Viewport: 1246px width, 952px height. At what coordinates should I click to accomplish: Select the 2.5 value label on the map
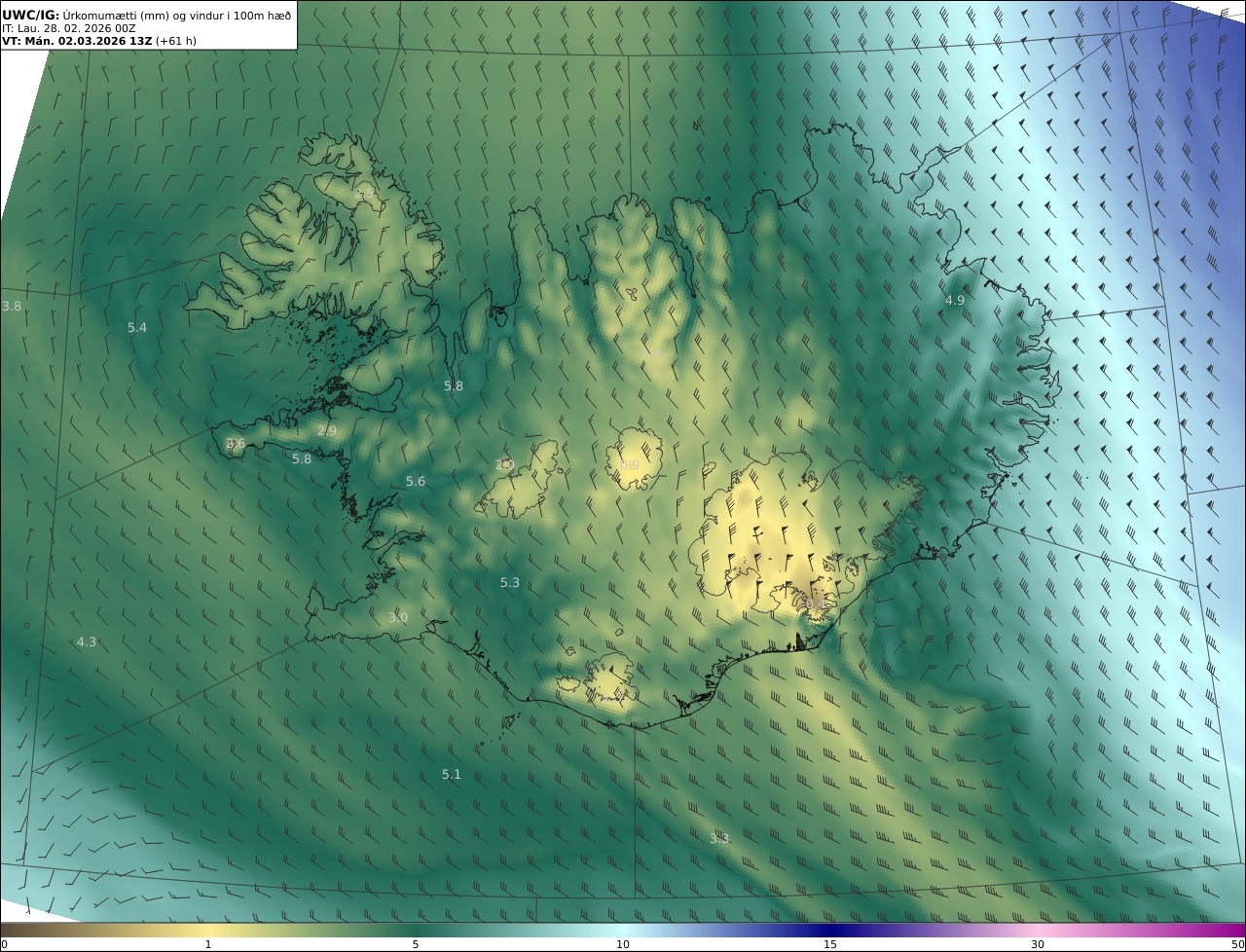[365, 195]
